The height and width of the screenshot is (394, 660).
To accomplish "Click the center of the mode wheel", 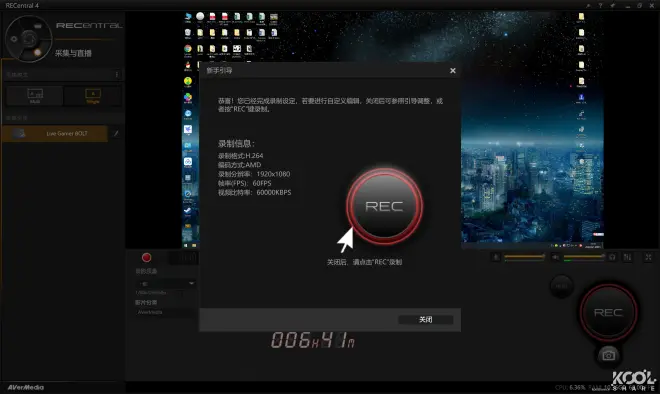I will coord(29,39).
